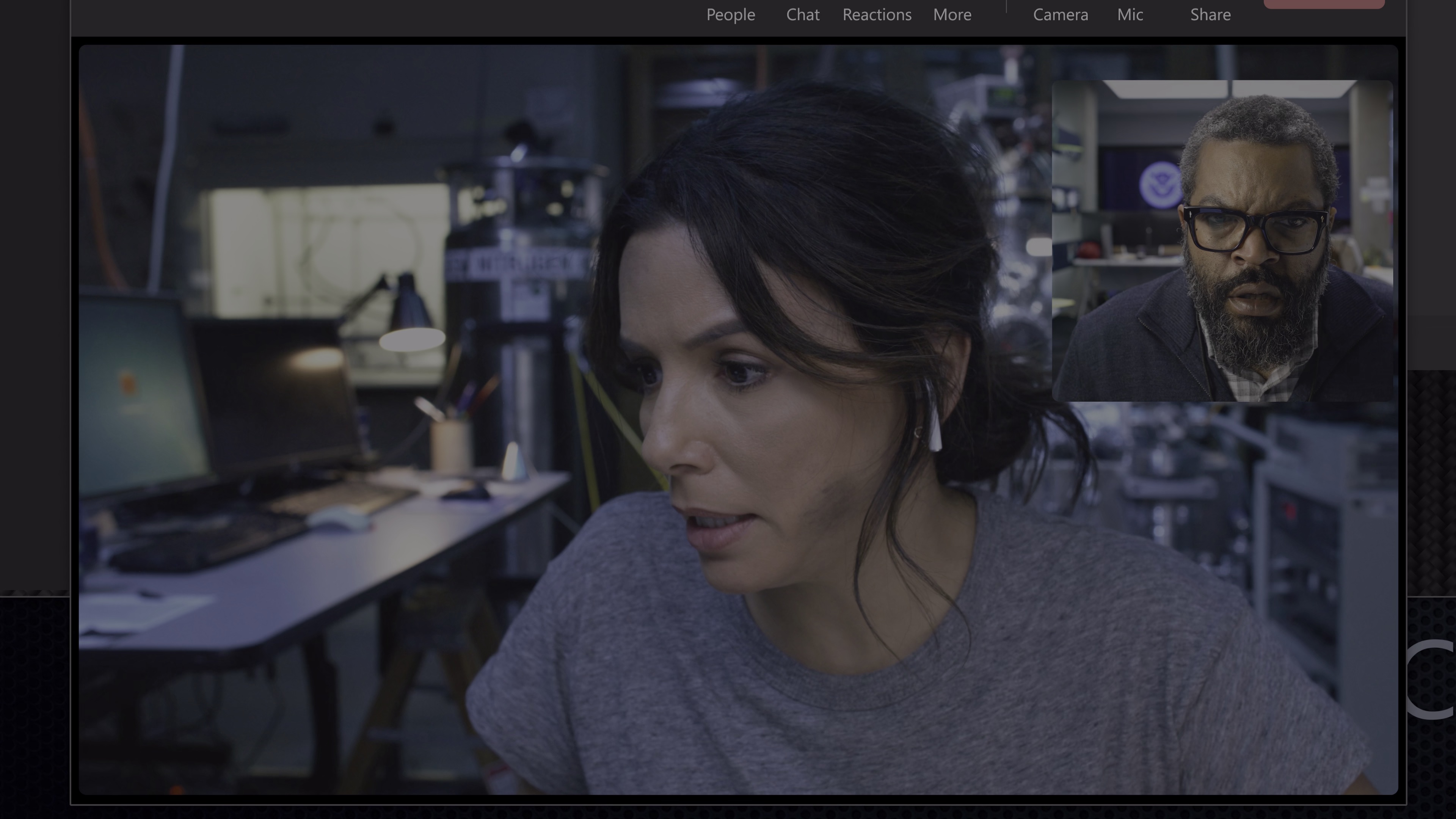The width and height of the screenshot is (1456, 819).
Task: Click the Mic control in toolbar
Action: click(1130, 15)
